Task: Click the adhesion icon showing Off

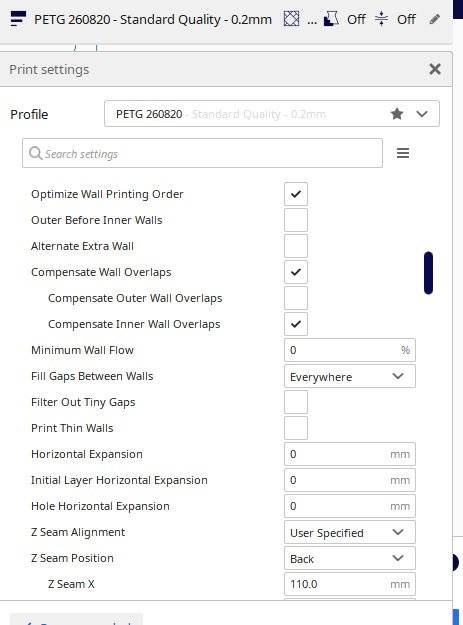Action: pyautogui.click(x=381, y=18)
